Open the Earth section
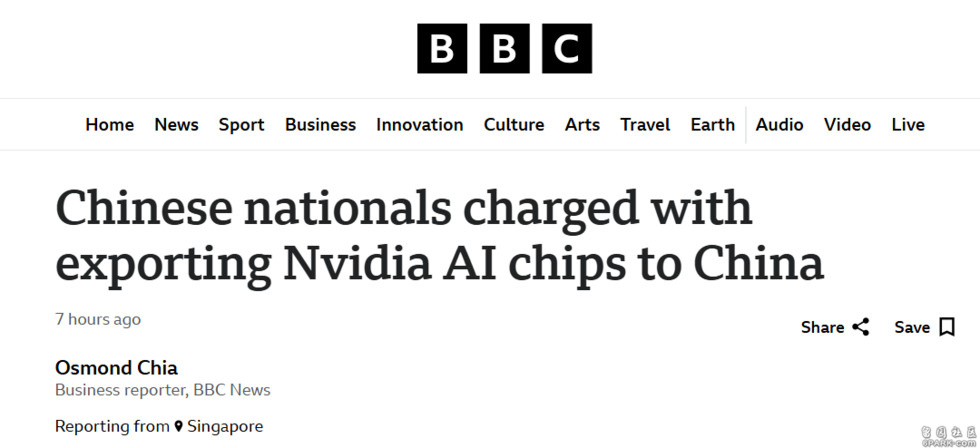Viewport: 980px width, 448px height. point(712,125)
